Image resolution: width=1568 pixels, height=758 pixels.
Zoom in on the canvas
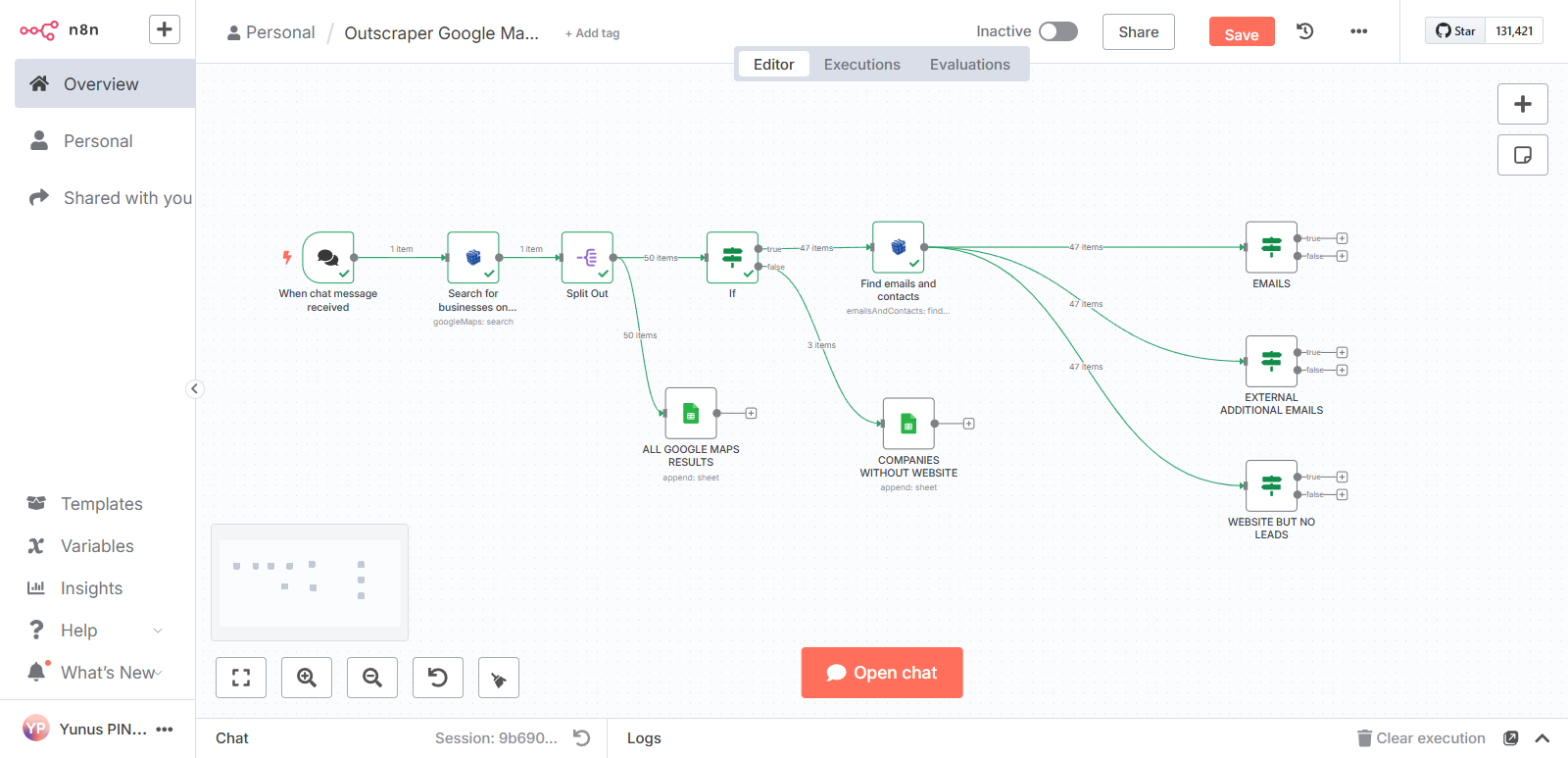(307, 678)
